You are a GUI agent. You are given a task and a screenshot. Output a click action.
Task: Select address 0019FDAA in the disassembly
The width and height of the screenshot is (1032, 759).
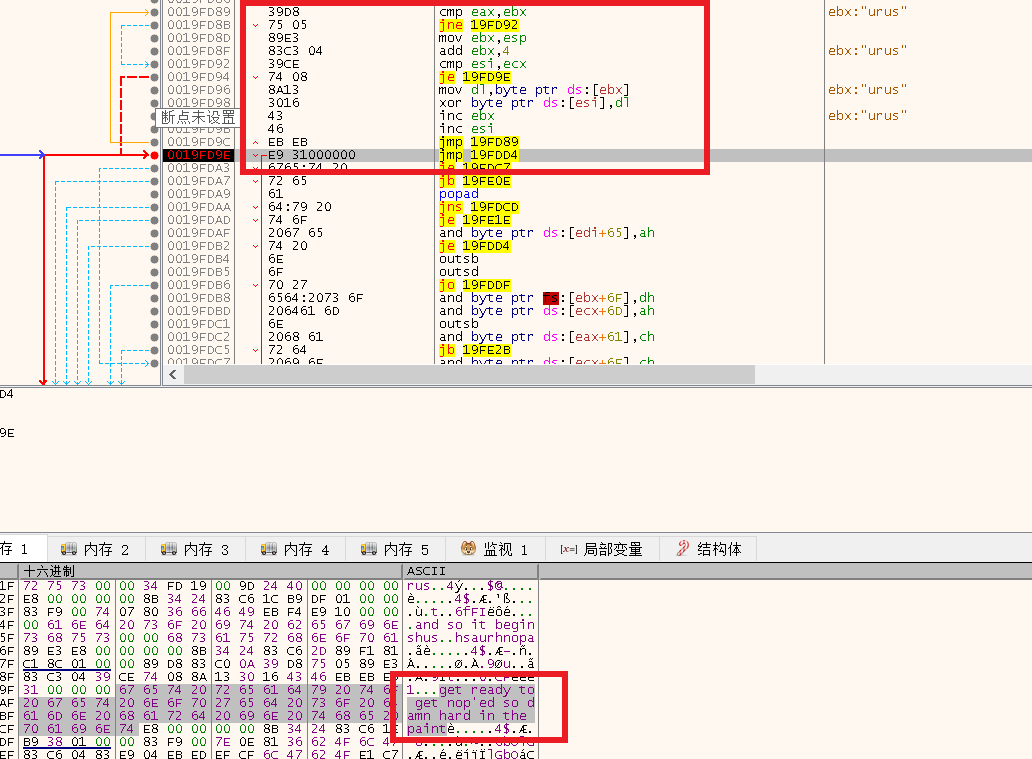(x=199, y=207)
